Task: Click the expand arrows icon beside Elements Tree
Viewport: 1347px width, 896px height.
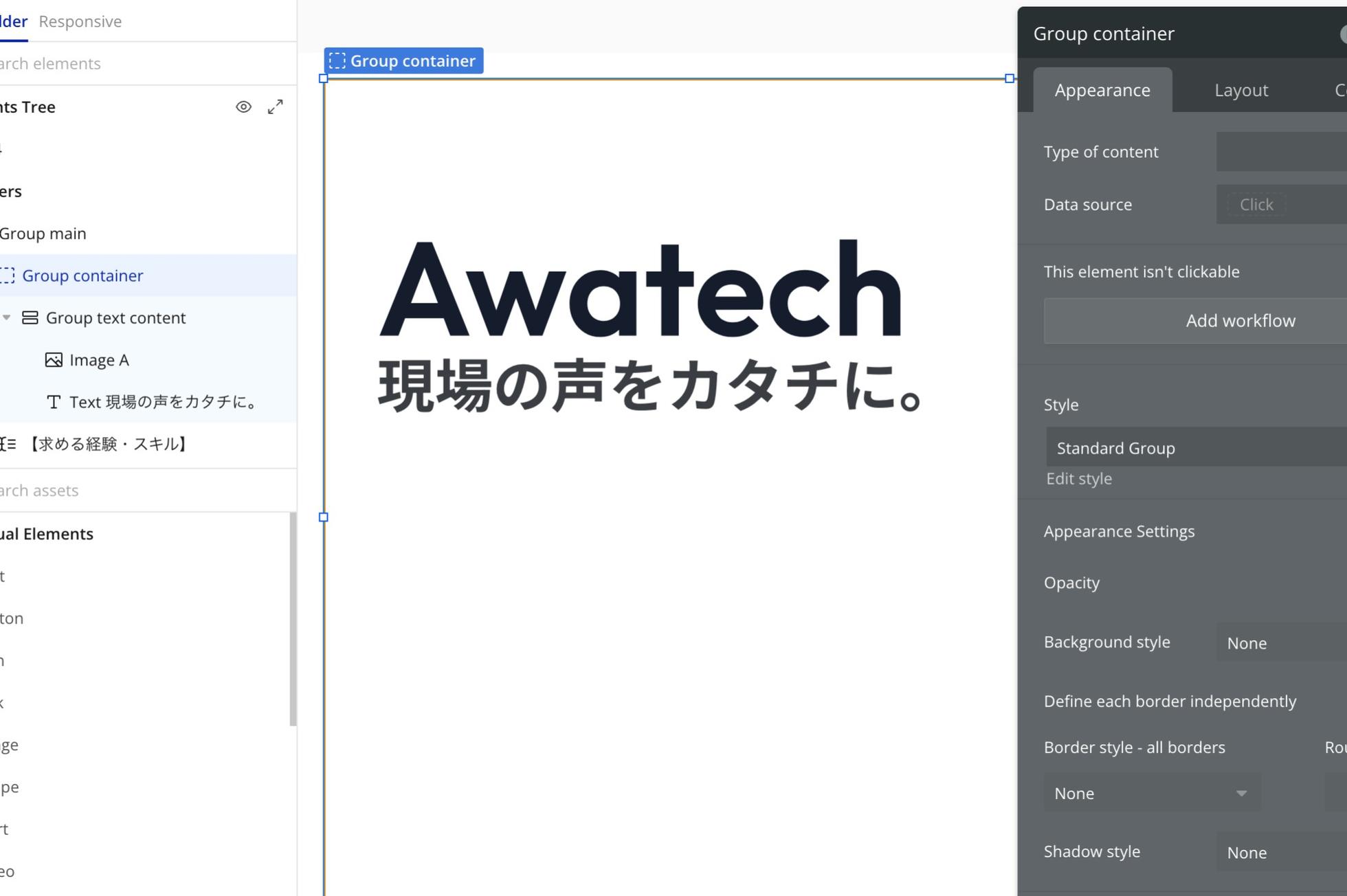Action: pyautogui.click(x=275, y=107)
